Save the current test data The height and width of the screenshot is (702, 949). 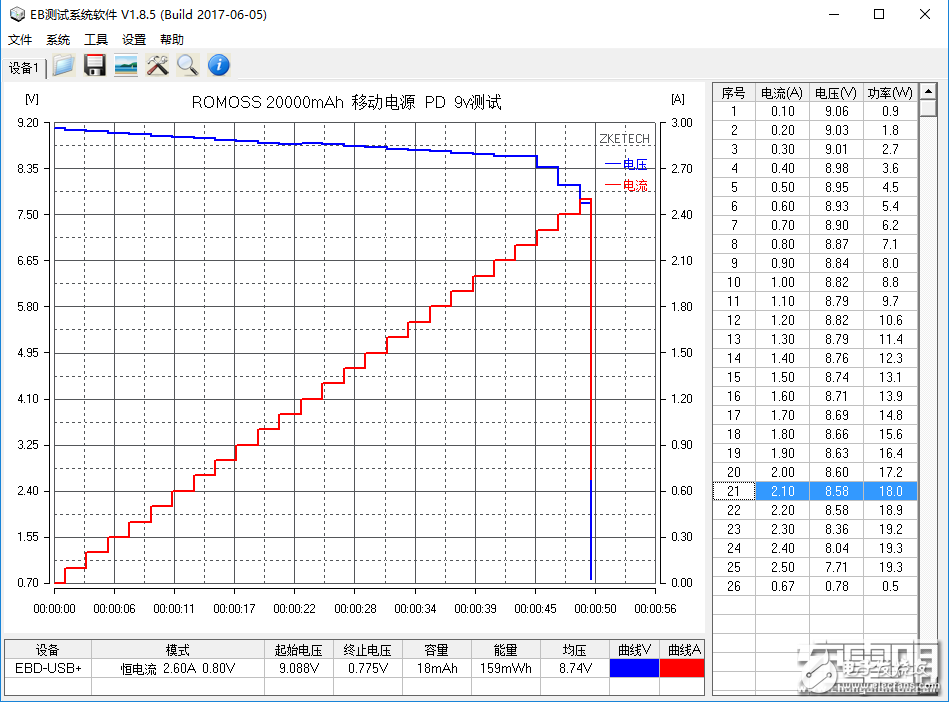(x=94, y=65)
